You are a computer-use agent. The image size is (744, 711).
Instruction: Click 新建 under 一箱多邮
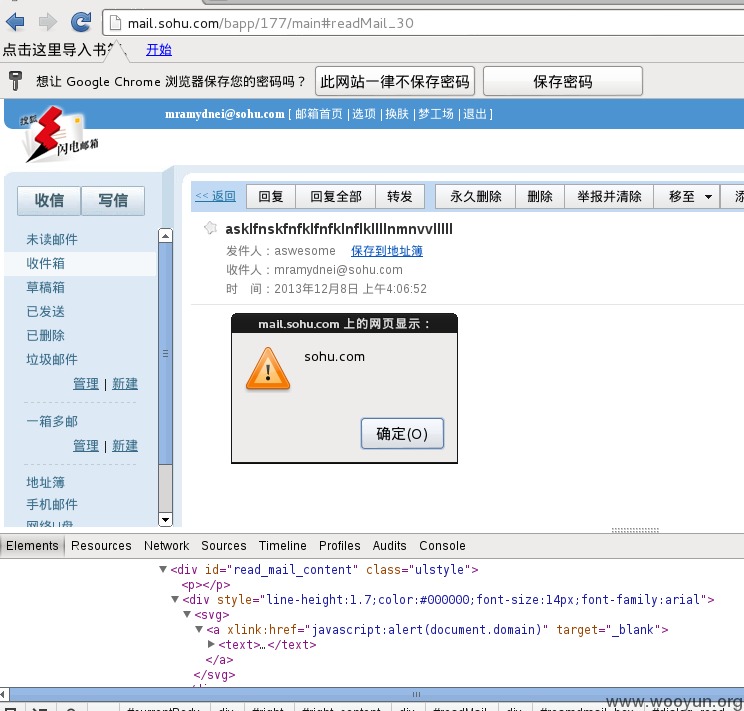click(125, 445)
